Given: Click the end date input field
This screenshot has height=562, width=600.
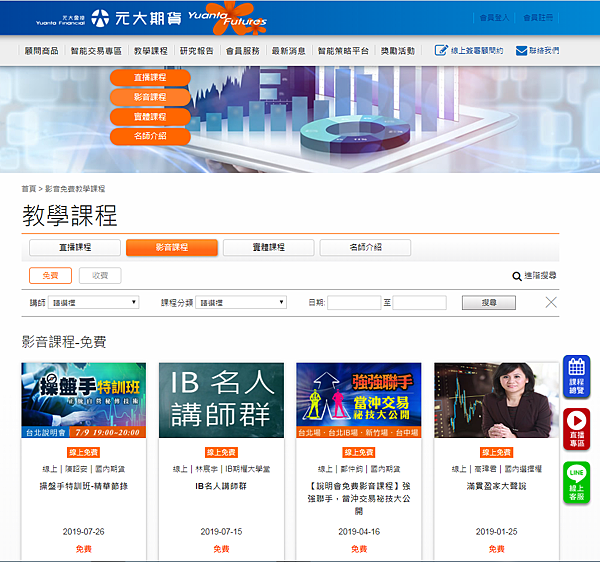Looking at the screenshot, I should click(x=419, y=302).
